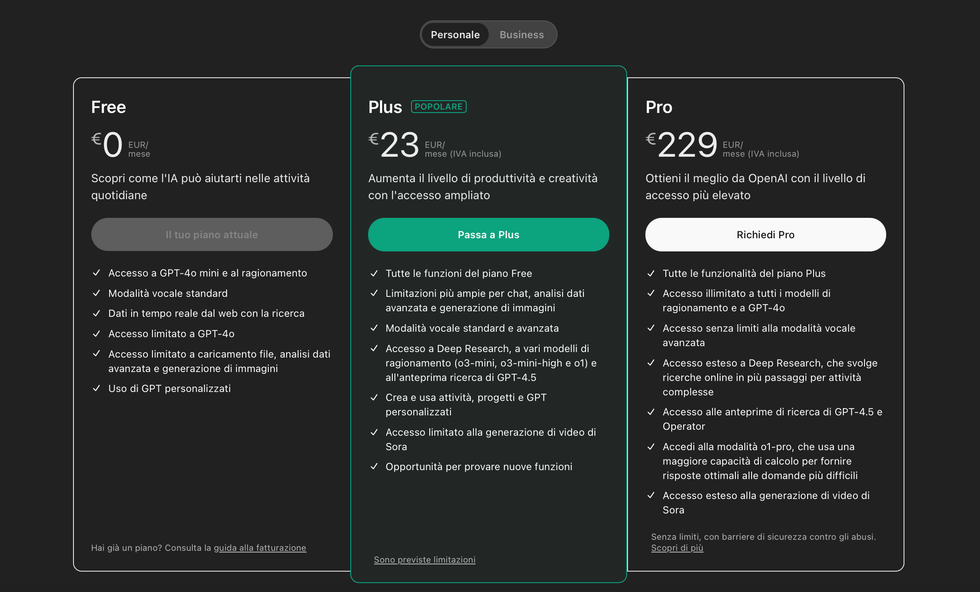The height and width of the screenshot is (592, 980).
Task: Click checkmark beside Tutte le funzioni del piano Free
Action: [374, 273]
